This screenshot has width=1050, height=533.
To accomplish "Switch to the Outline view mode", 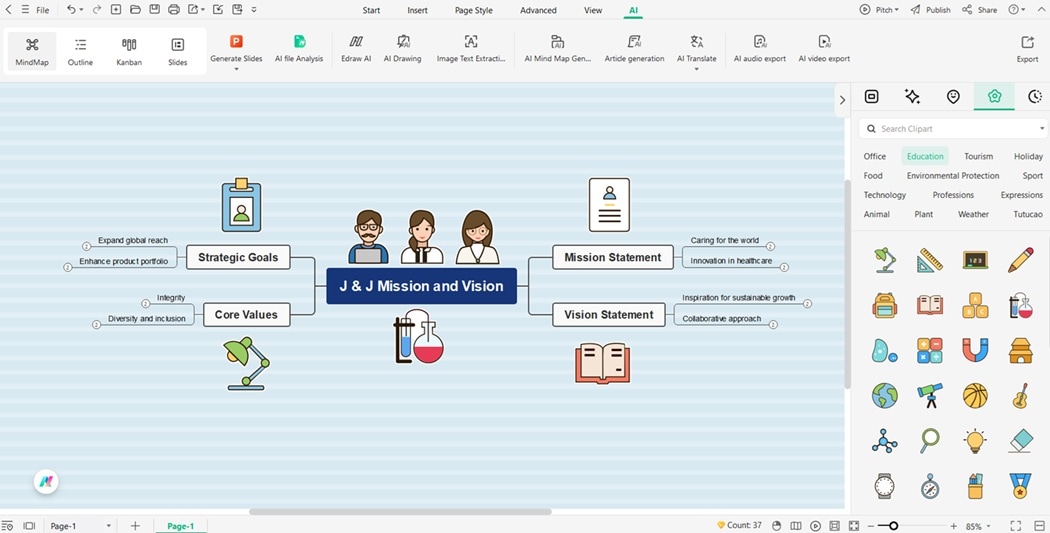I will tap(80, 52).
